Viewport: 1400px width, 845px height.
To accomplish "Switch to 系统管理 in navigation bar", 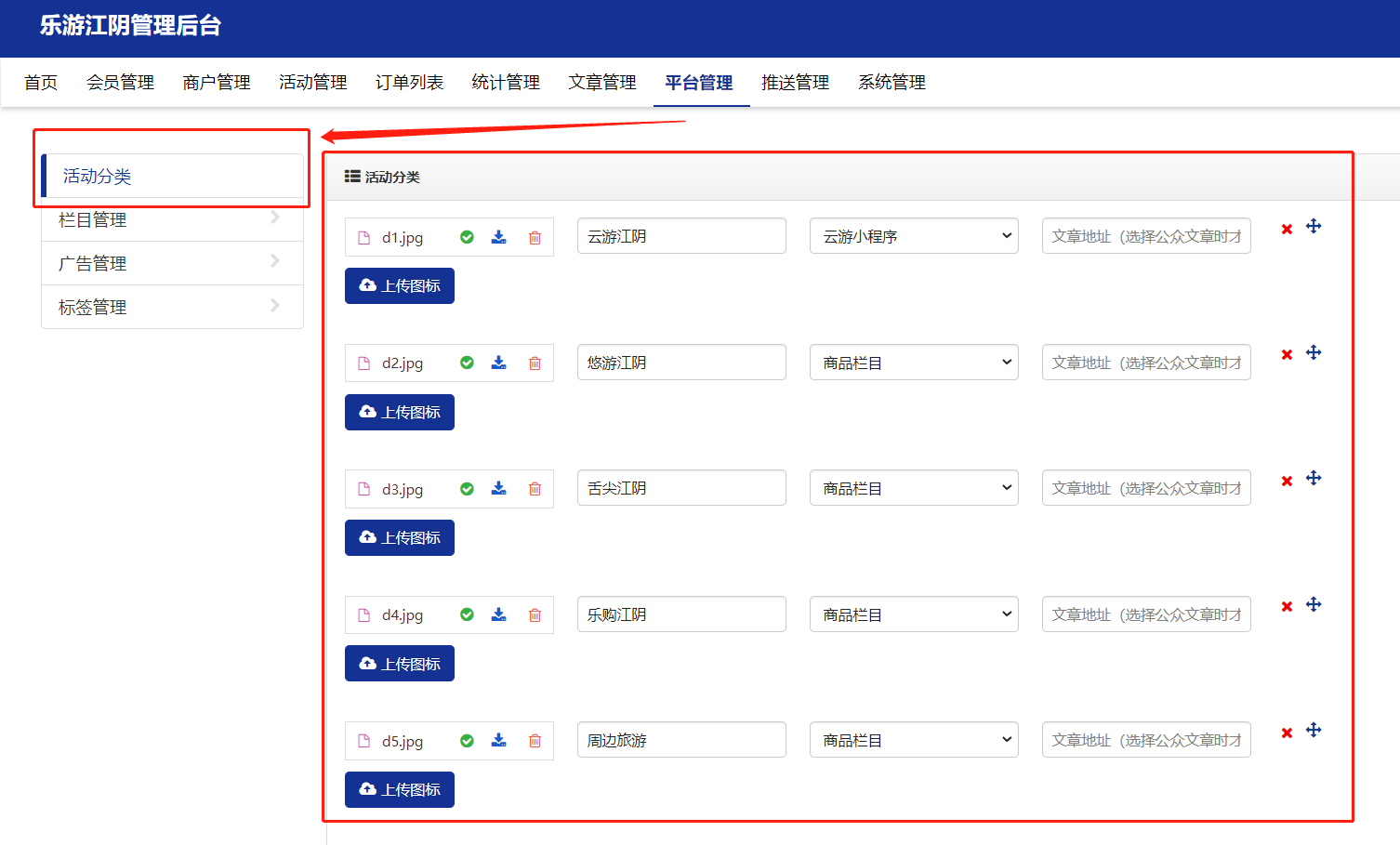I will point(892,83).
